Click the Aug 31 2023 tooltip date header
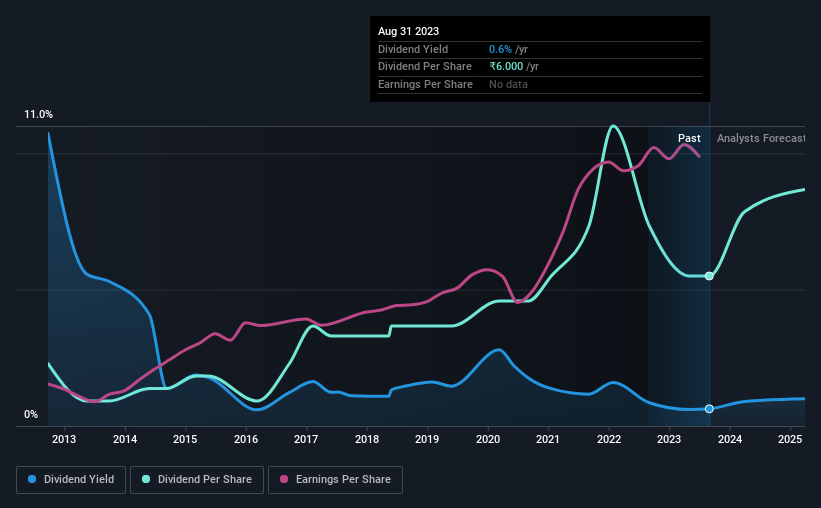This screenshot has height=508, width=821. tap(408, 31)
